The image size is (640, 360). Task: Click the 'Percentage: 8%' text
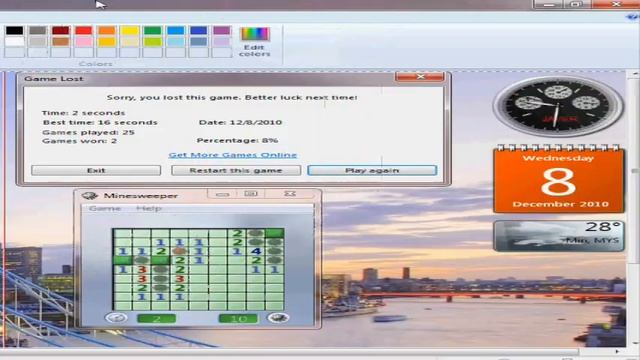pos(237,140)
